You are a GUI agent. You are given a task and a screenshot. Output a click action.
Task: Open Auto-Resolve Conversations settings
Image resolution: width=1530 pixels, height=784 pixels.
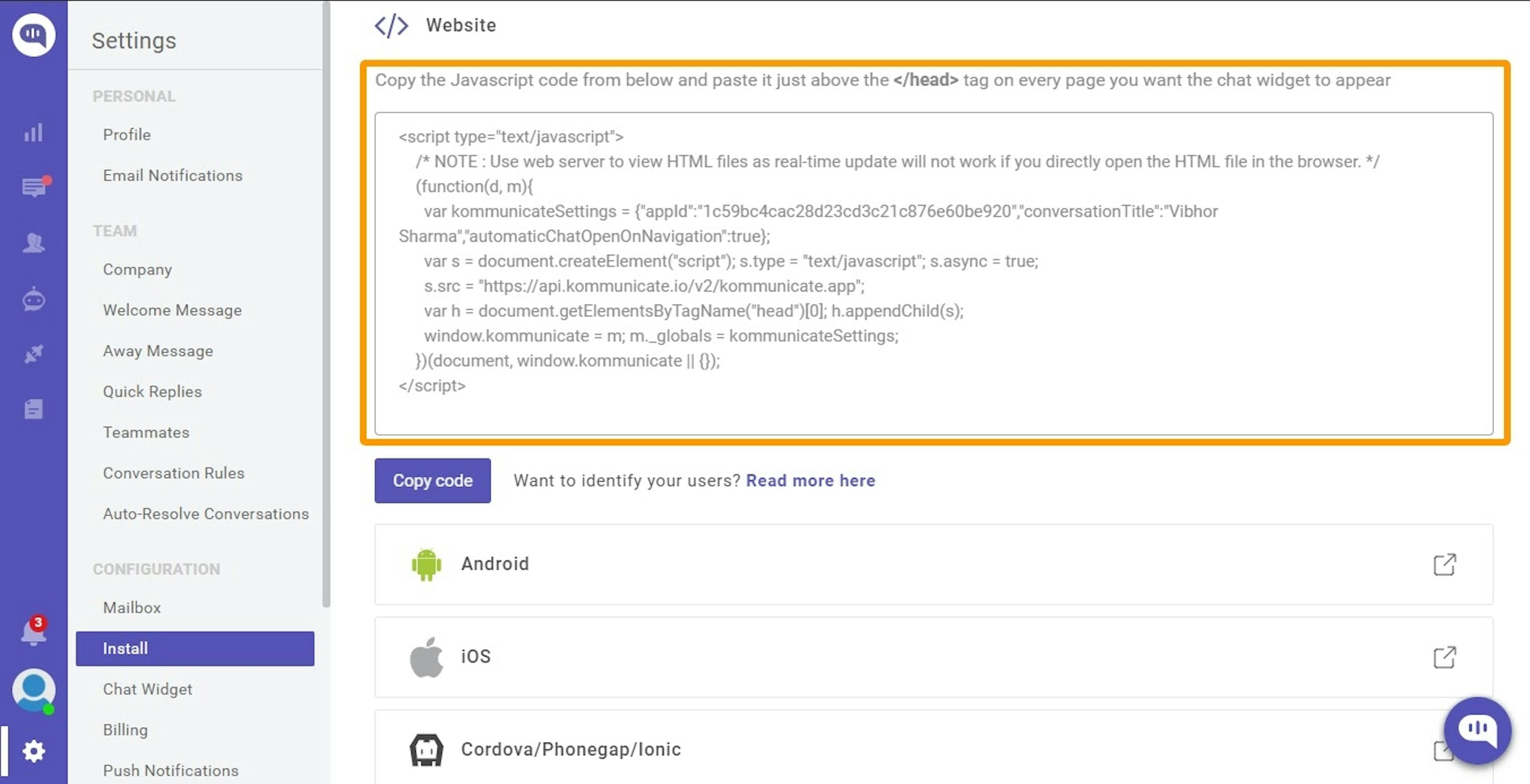pos(206,514)
